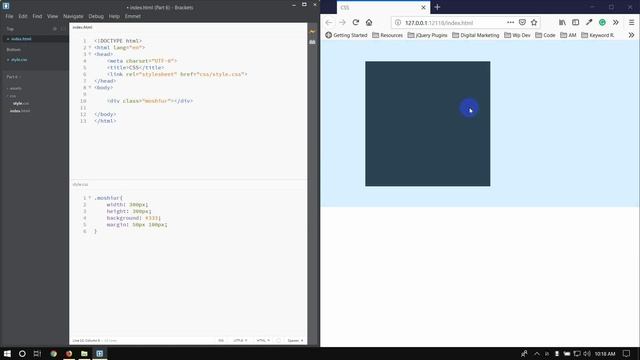640x360 pixels.
Task: Open the Windows notification center
Action: (x=627, y=353)
